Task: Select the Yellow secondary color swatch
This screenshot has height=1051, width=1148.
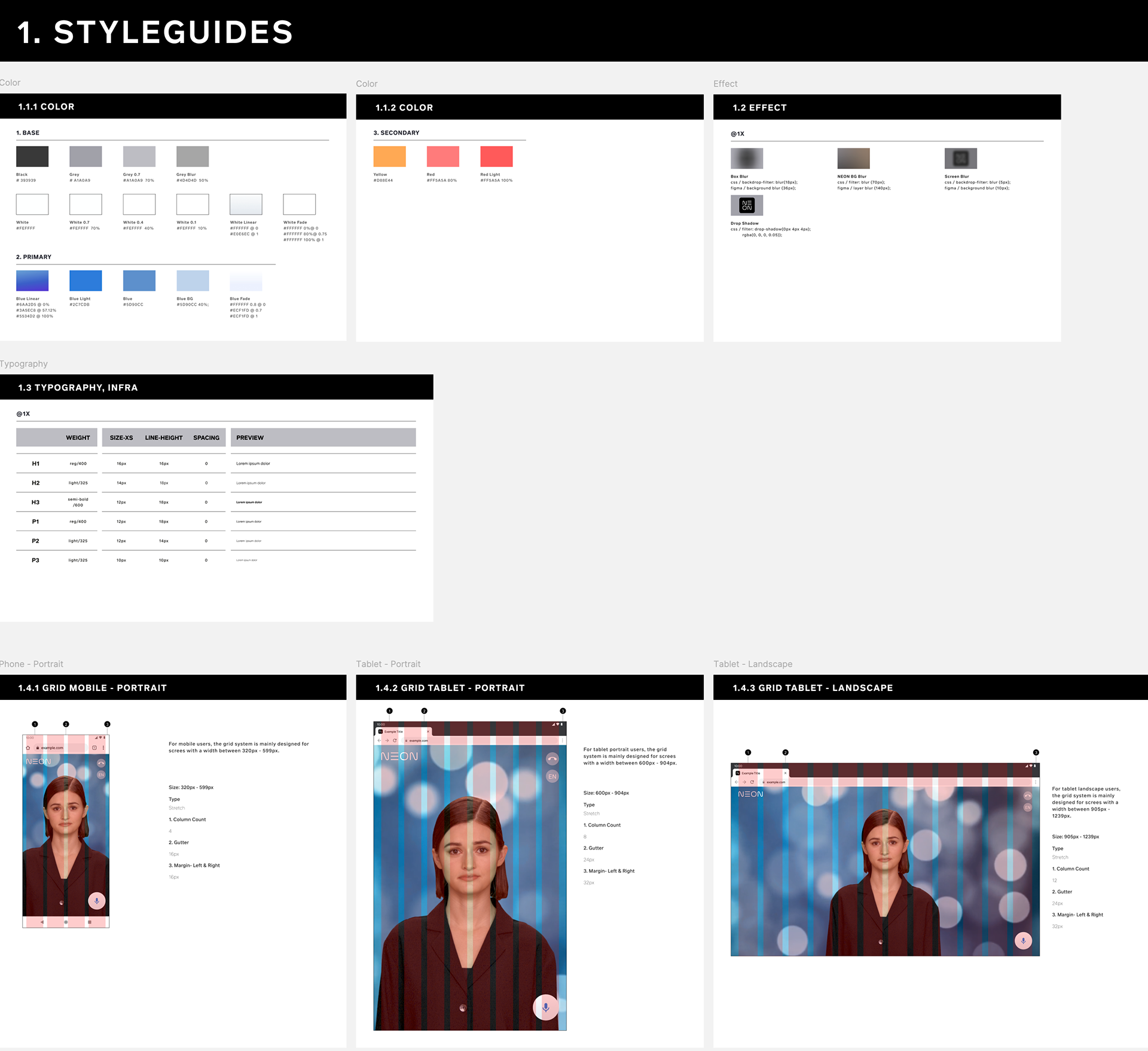Action: coord(389,157)
